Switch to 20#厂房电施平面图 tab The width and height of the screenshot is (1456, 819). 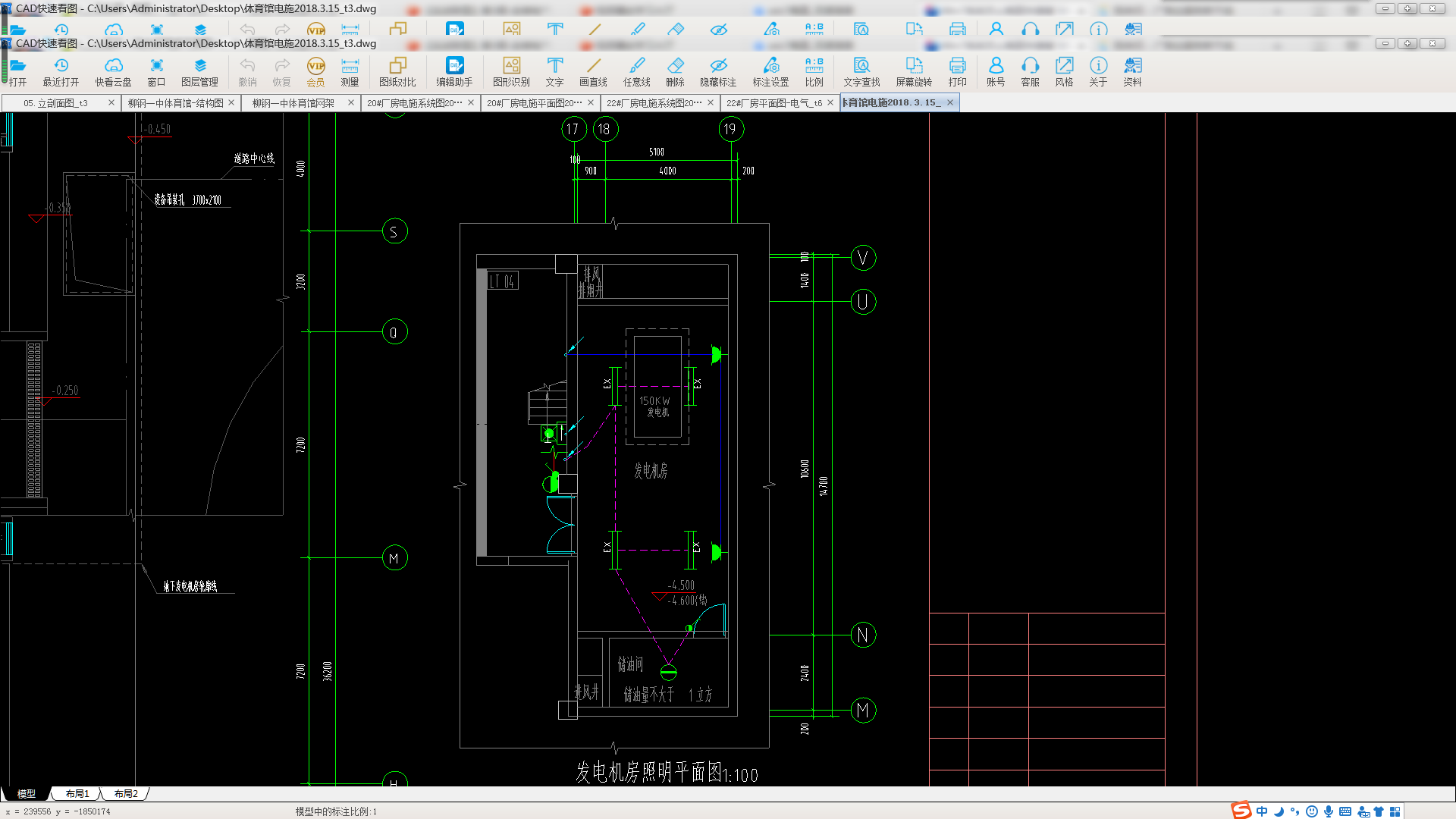click(534, 103)
